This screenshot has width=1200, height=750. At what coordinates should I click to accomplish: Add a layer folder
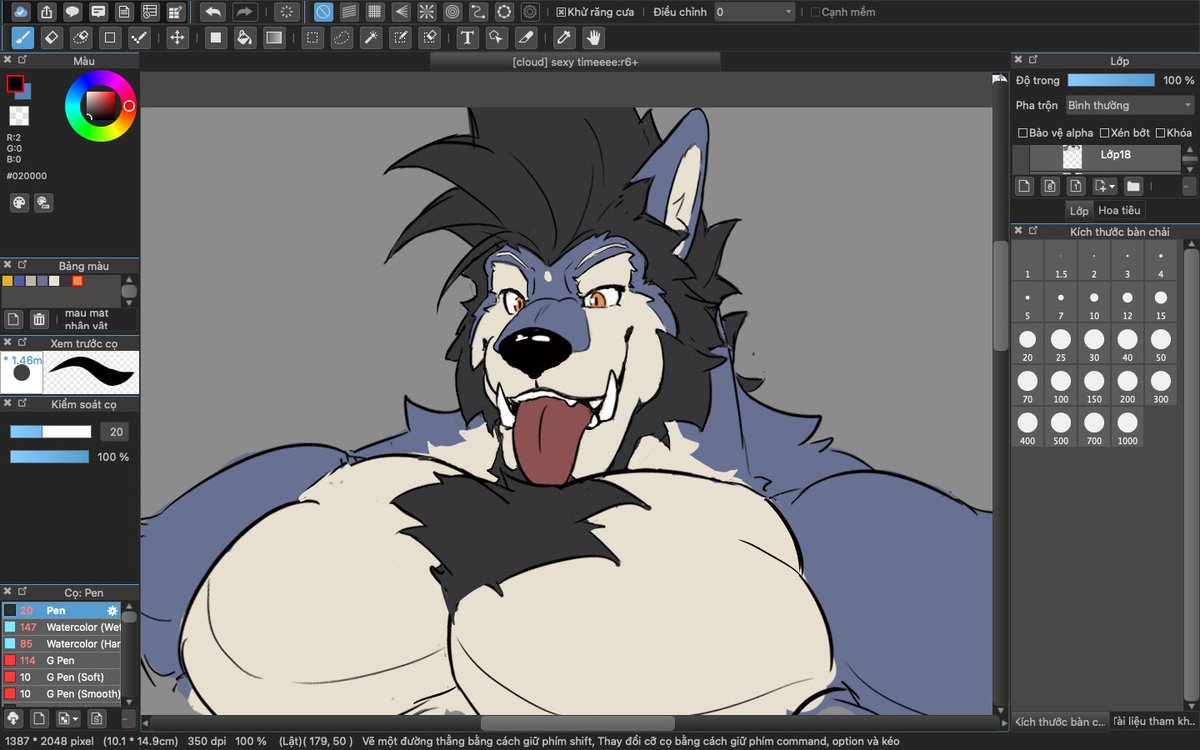[x=1133, y=186]
